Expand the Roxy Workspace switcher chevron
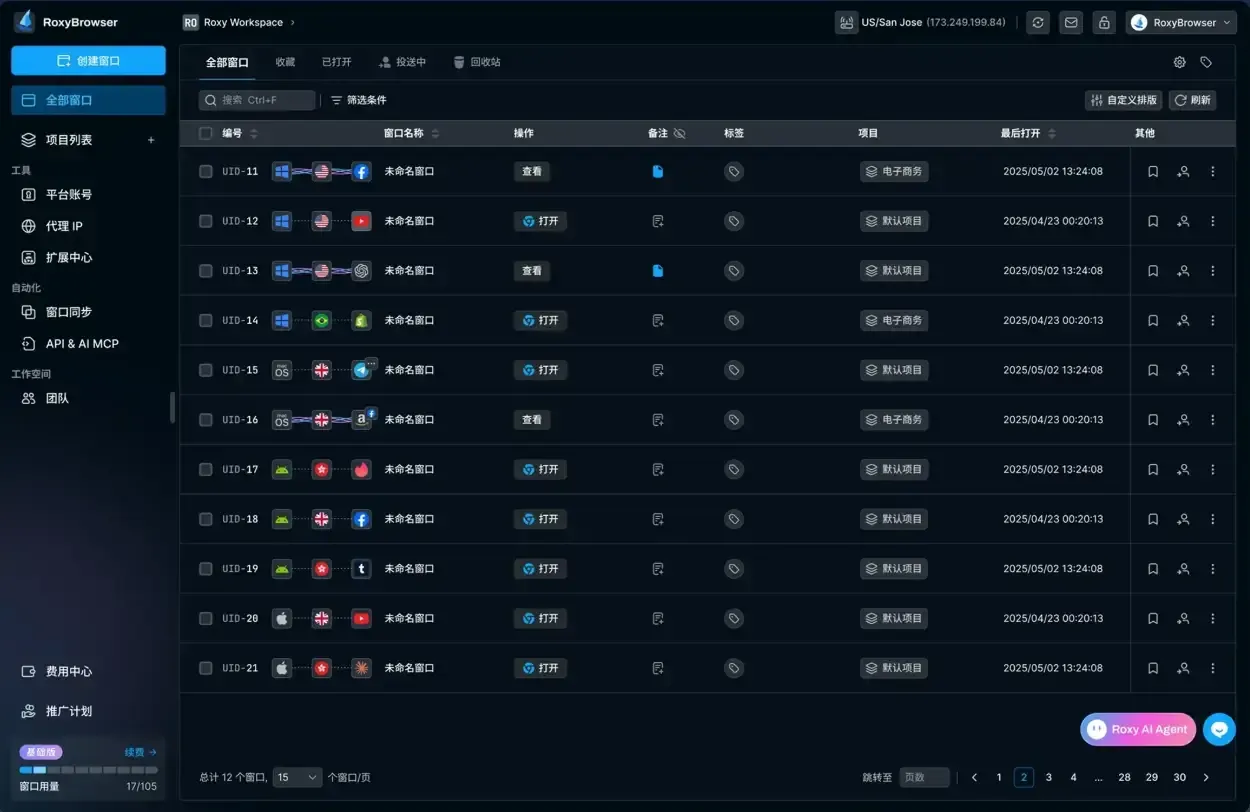Screen dimensions: 1250x812 pos(292,22)
